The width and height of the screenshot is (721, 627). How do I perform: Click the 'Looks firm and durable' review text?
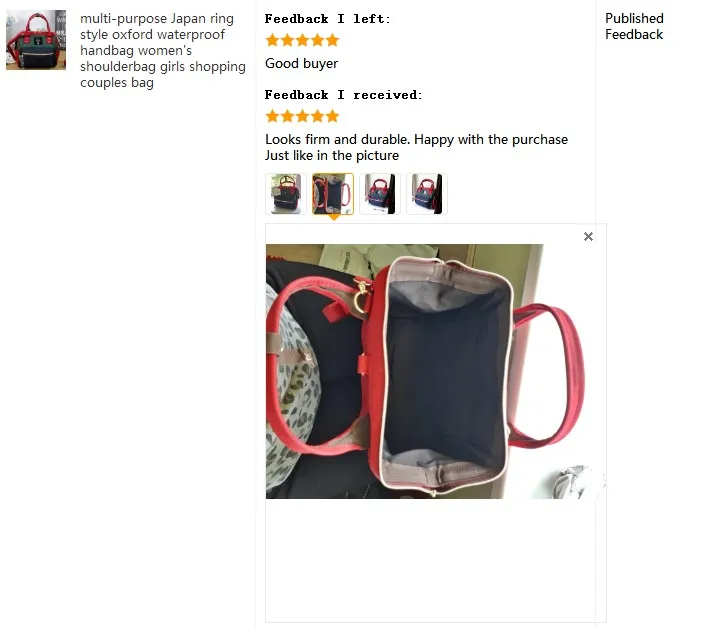pyautogui.click(x=416, y=147)
